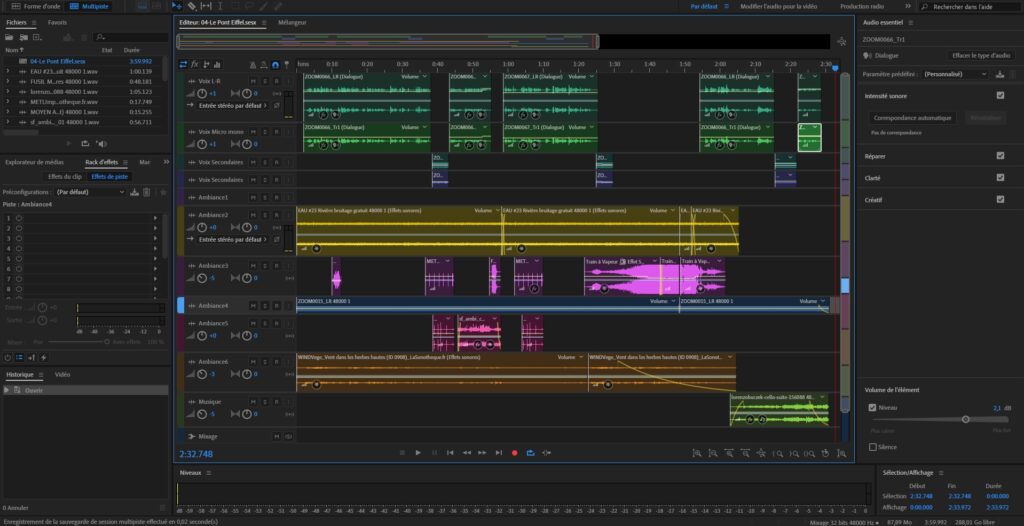
Task: Enable the Silence checkbox
Action: [872, 447]
